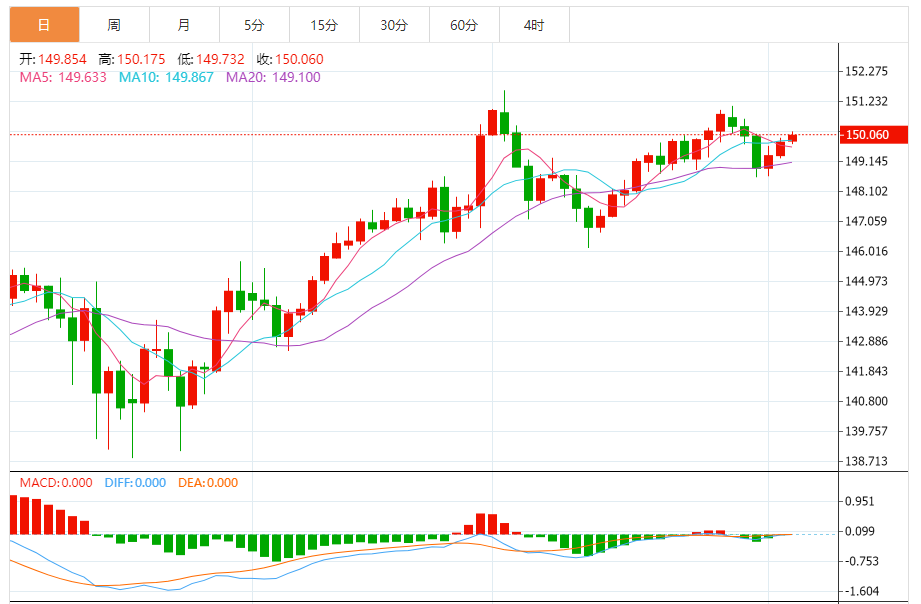Click the 141.843 price axis label
The image size is (921, 604).
coord(866,371)
